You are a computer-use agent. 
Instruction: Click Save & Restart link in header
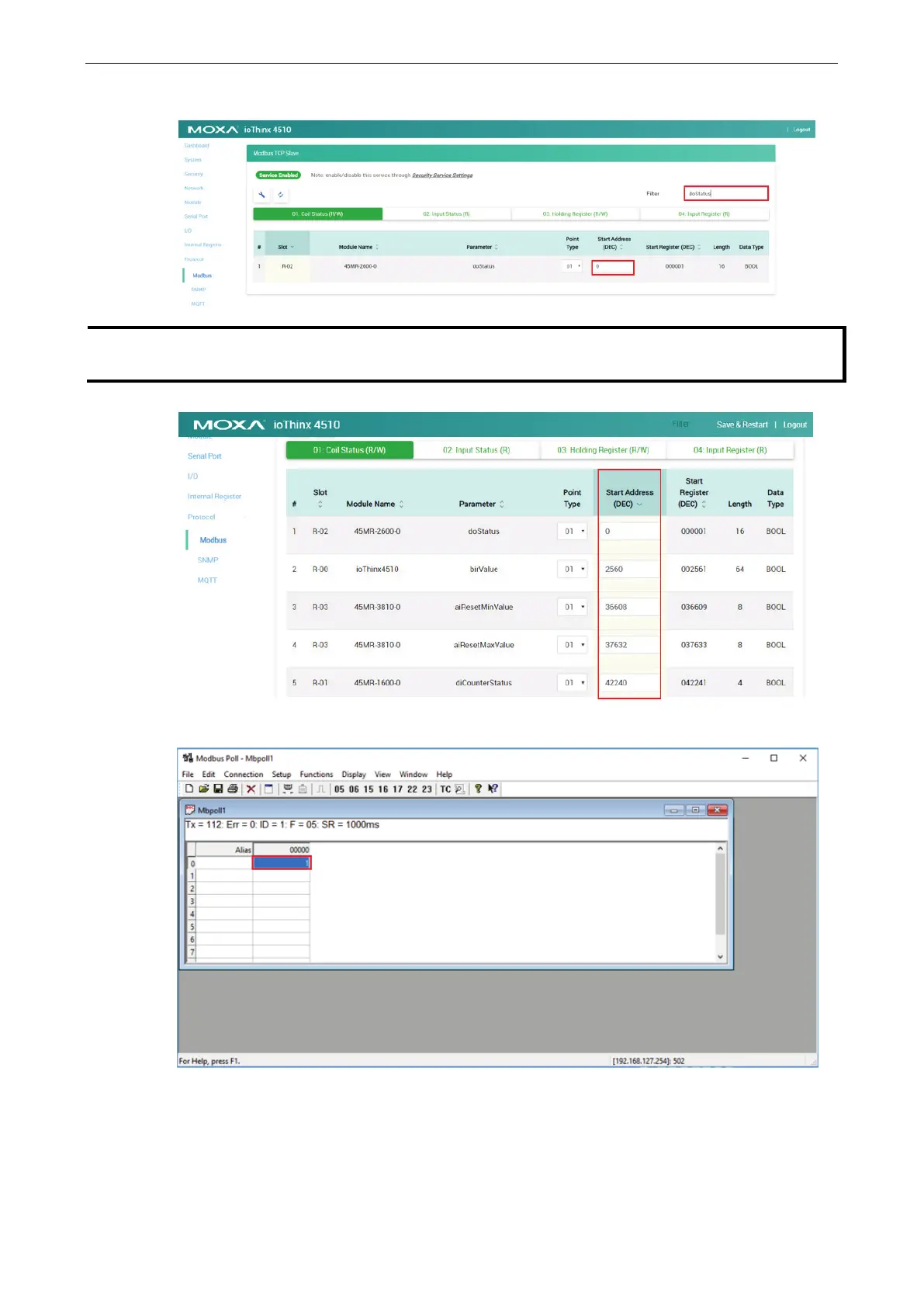[x=742, y=425]
